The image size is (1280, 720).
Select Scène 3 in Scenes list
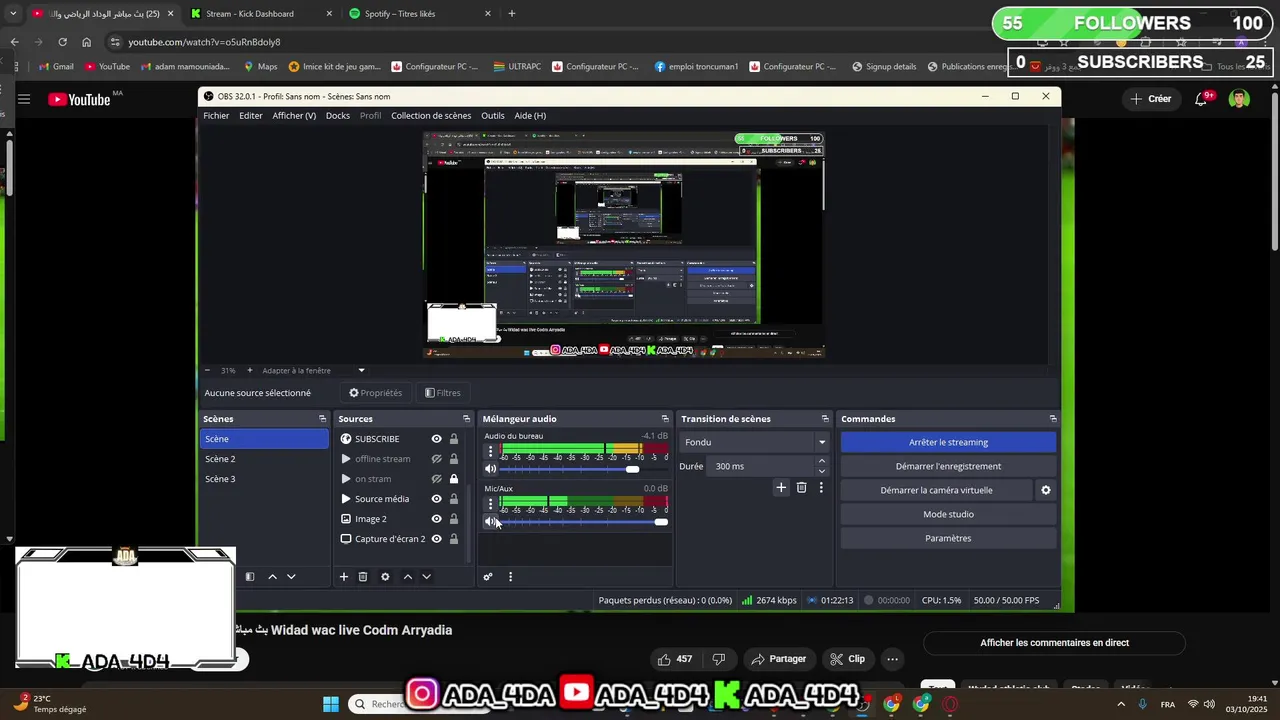point(264,479)
